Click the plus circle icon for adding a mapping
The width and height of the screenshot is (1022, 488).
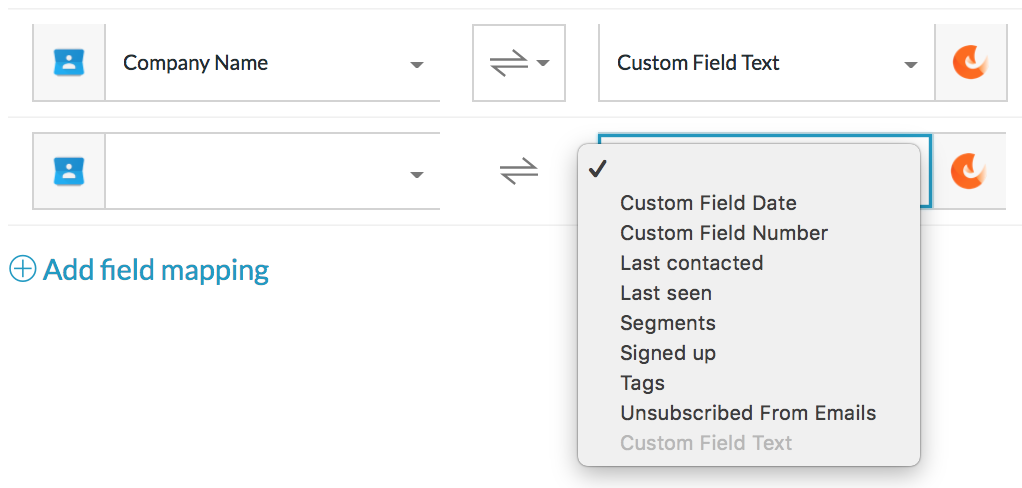[x=22, y=269]
